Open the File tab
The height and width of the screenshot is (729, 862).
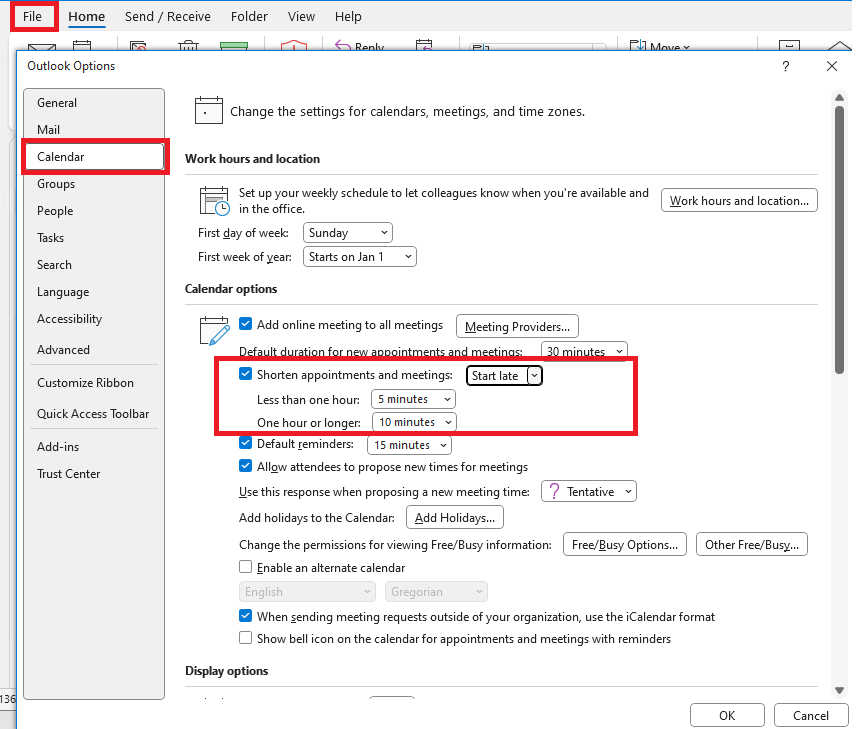tap(32, 16)
